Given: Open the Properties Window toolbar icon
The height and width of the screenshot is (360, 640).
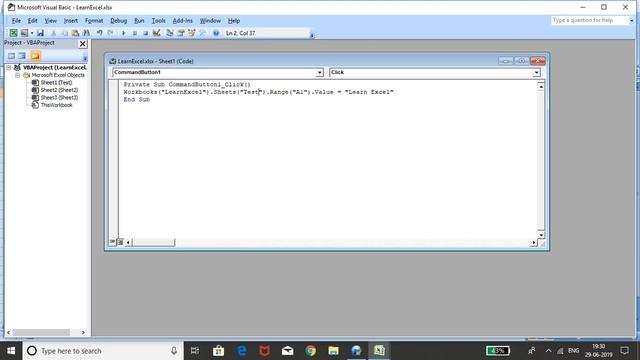Looking at the screenshot, I should [x=181, y=33].
